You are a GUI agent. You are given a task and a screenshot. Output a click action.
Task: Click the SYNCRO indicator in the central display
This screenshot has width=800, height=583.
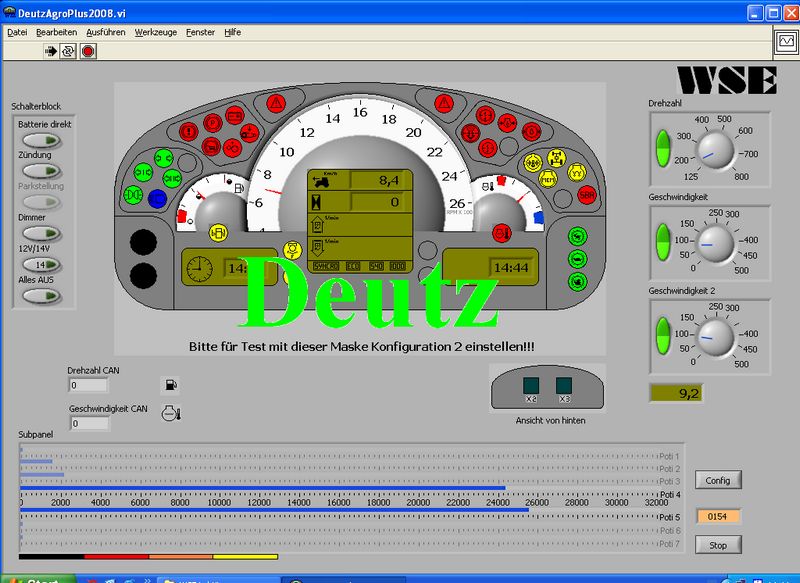click(x=326, y=266)
